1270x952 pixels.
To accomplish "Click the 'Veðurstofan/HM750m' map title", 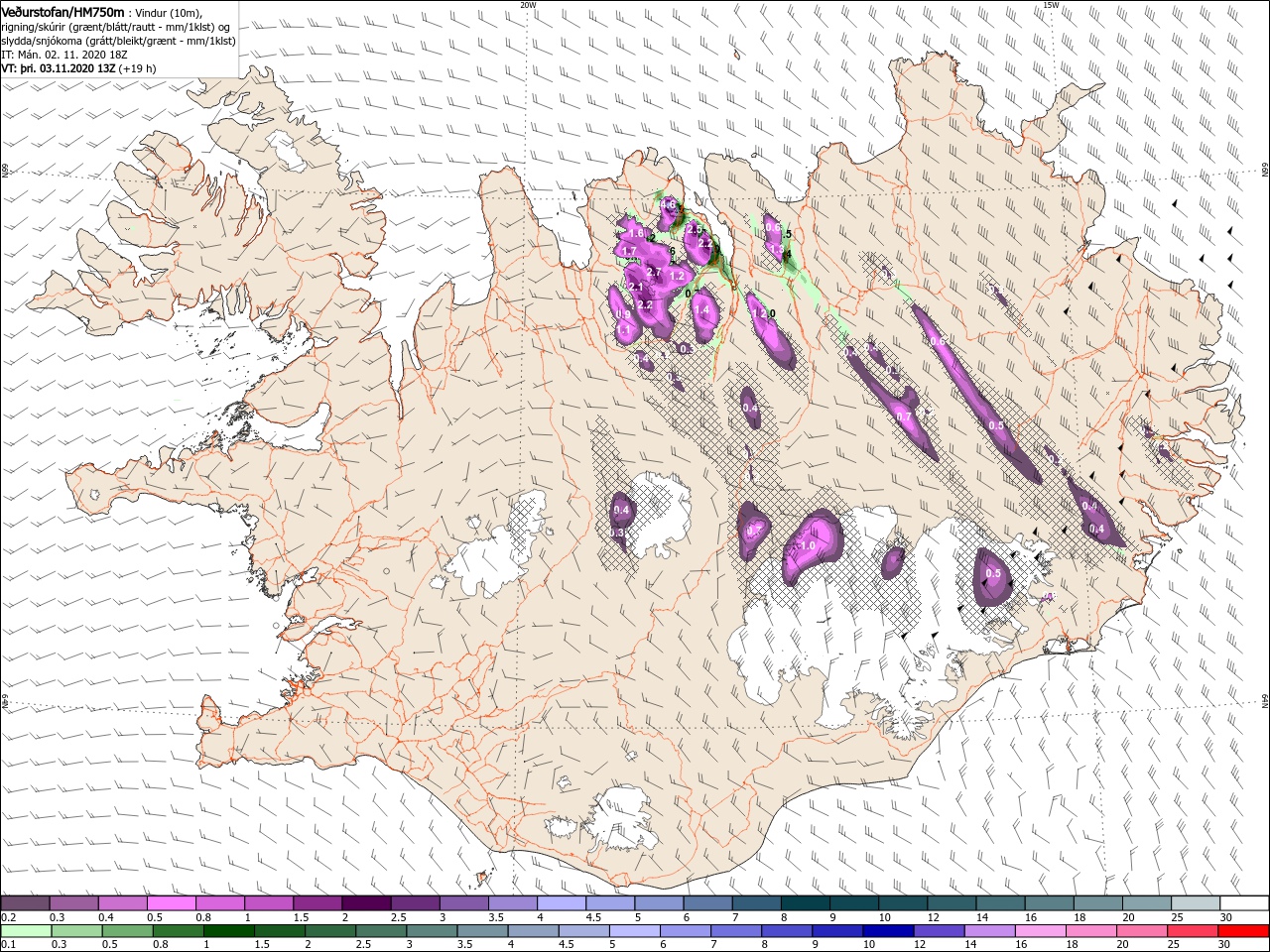I will tap(63, 11).
